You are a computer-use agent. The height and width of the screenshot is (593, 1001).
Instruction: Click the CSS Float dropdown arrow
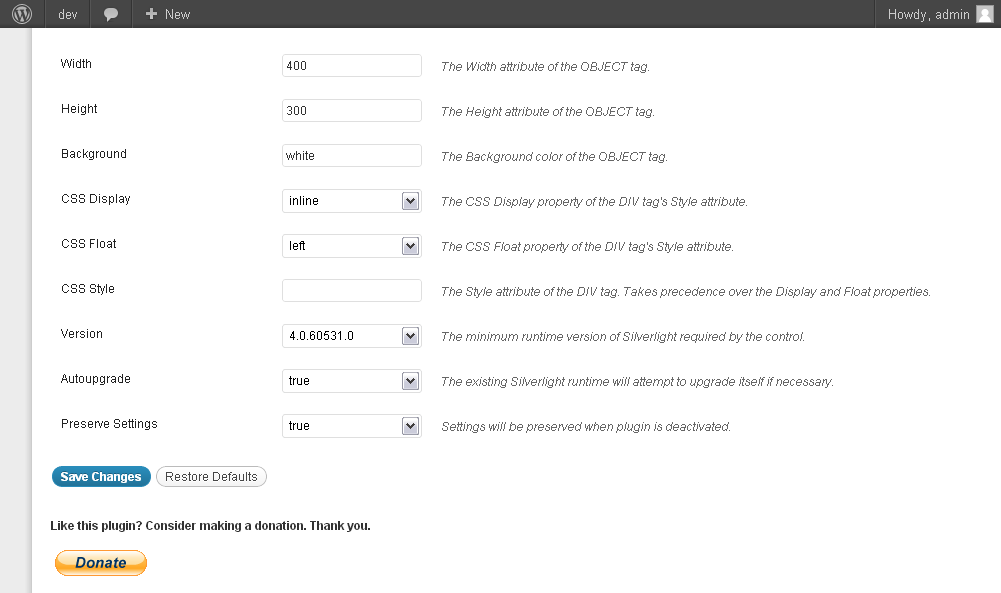410,246
